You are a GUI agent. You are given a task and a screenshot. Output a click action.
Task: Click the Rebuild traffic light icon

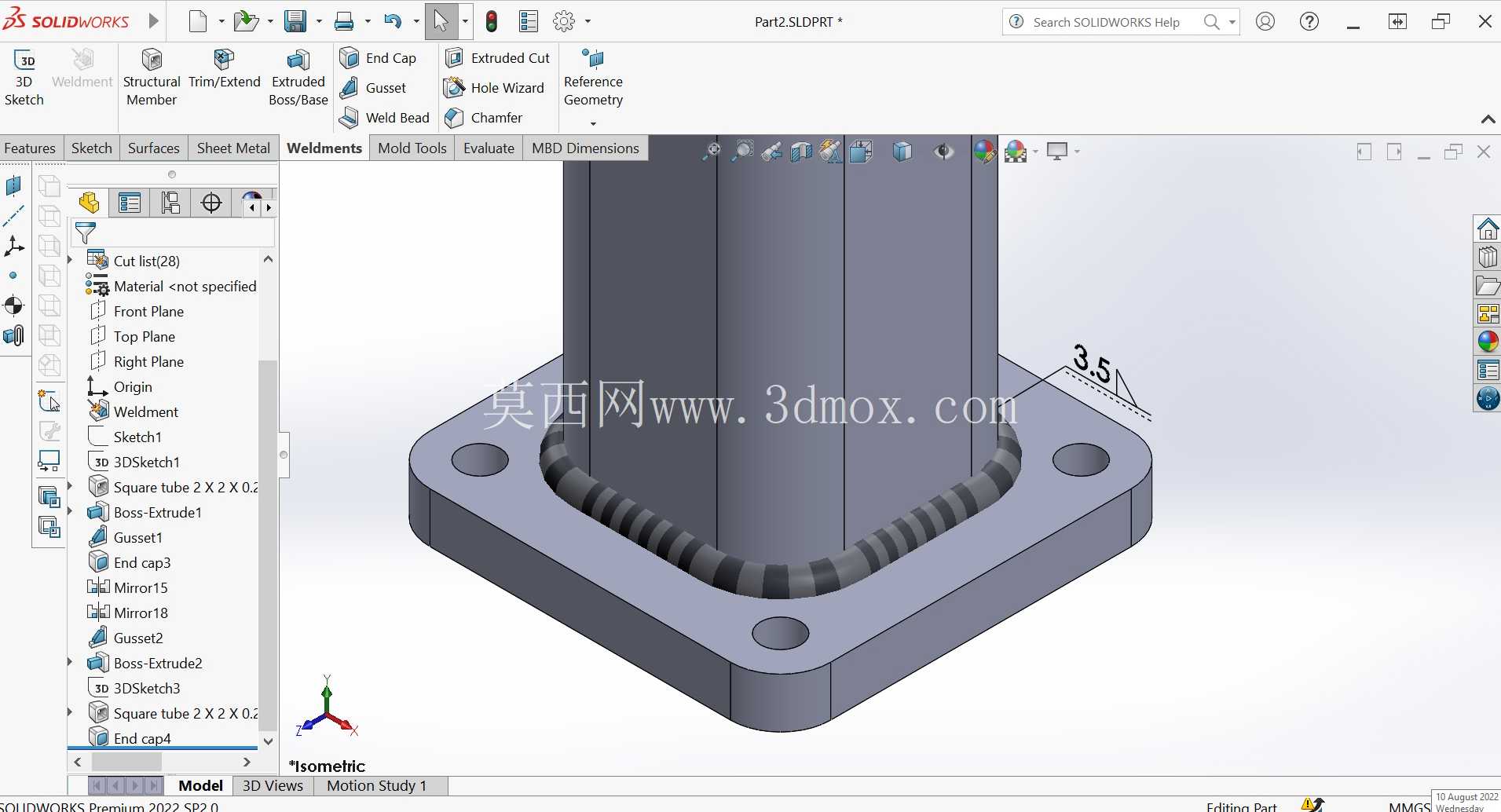pyautogui.click(x=492, y=21)
